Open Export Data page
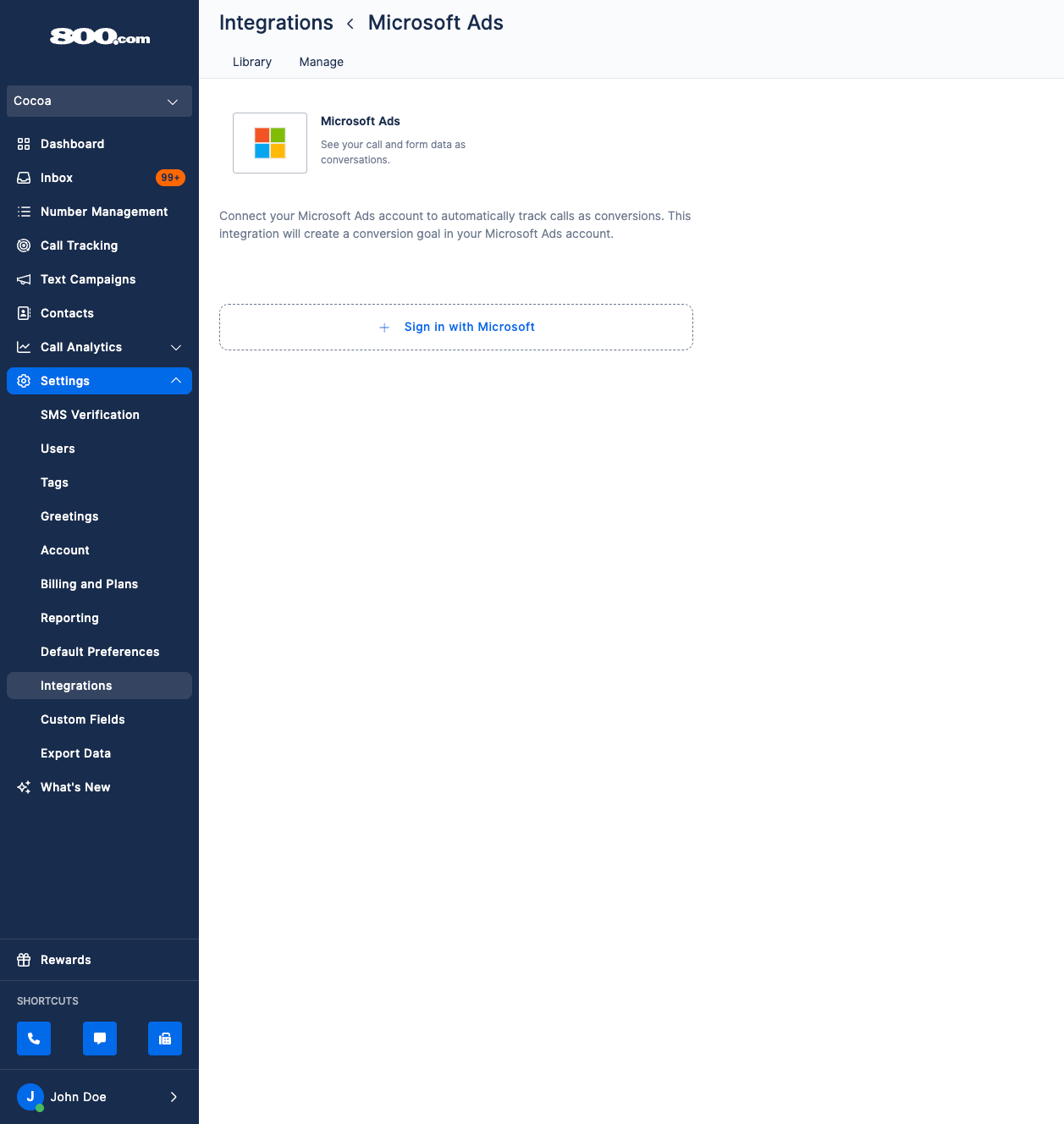 (99, 753)
